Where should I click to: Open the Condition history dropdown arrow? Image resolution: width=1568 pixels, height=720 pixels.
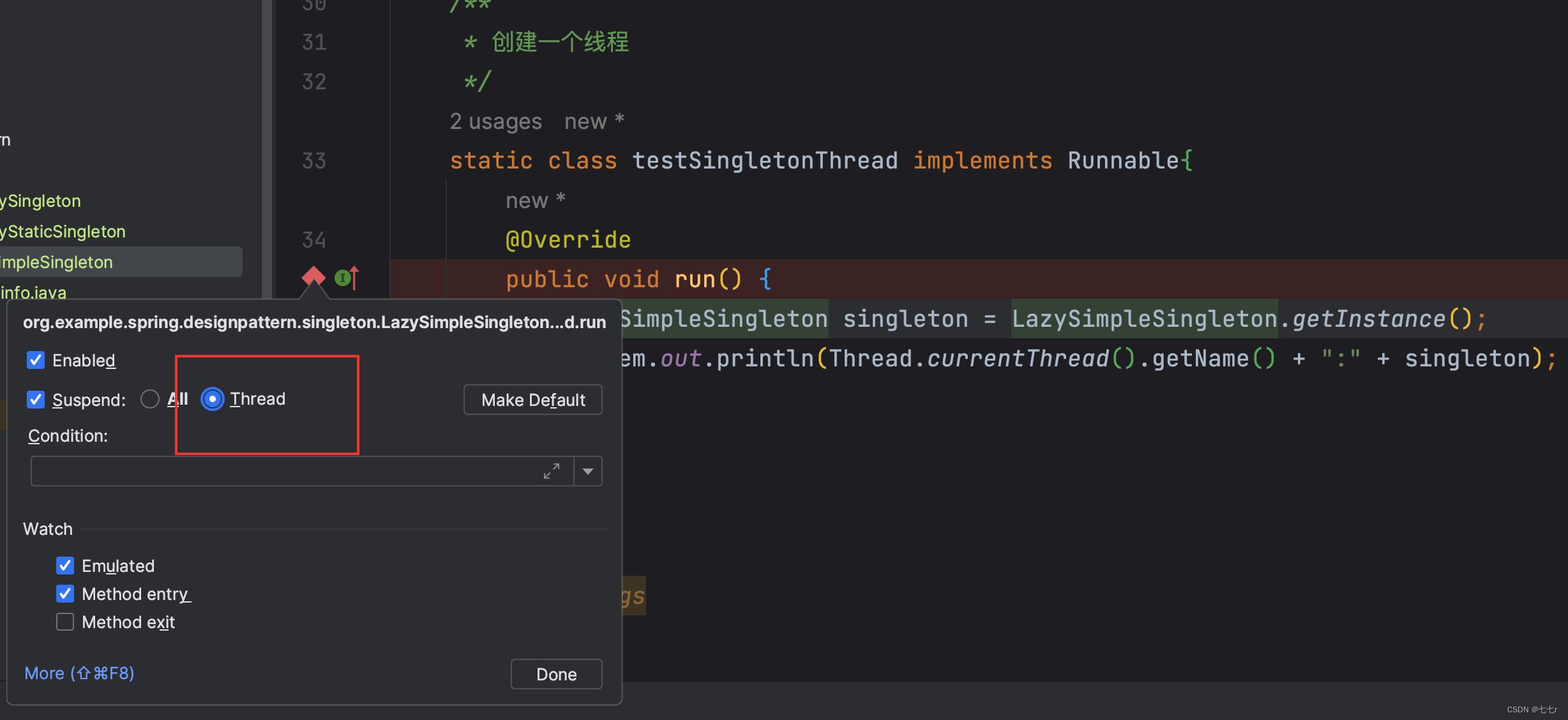pyautogui.click(x=588, y=471)
